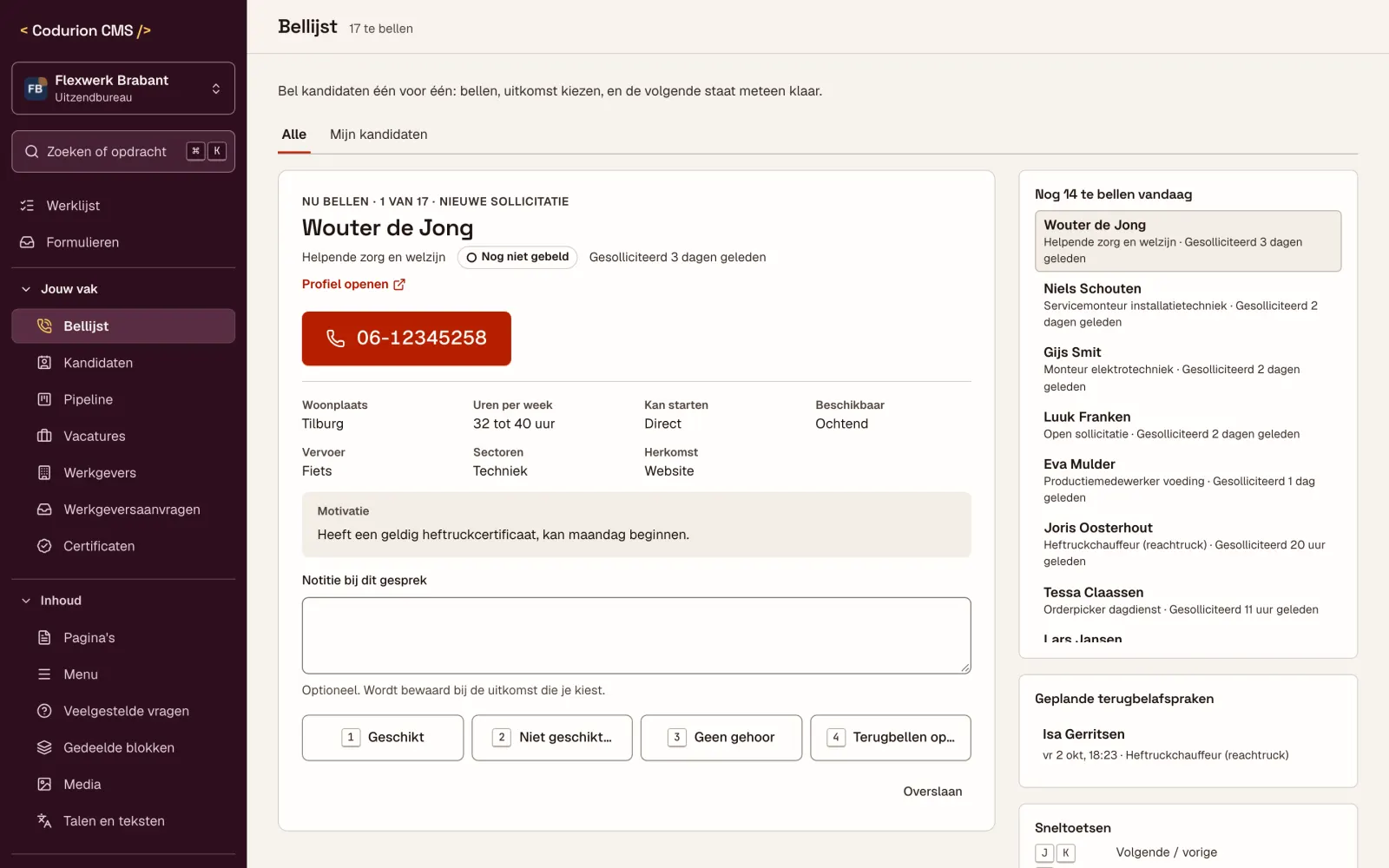Choose Geen gehoor outcome
The height and width of the screenshot is (868, 1389).
(x=721, y=738)
